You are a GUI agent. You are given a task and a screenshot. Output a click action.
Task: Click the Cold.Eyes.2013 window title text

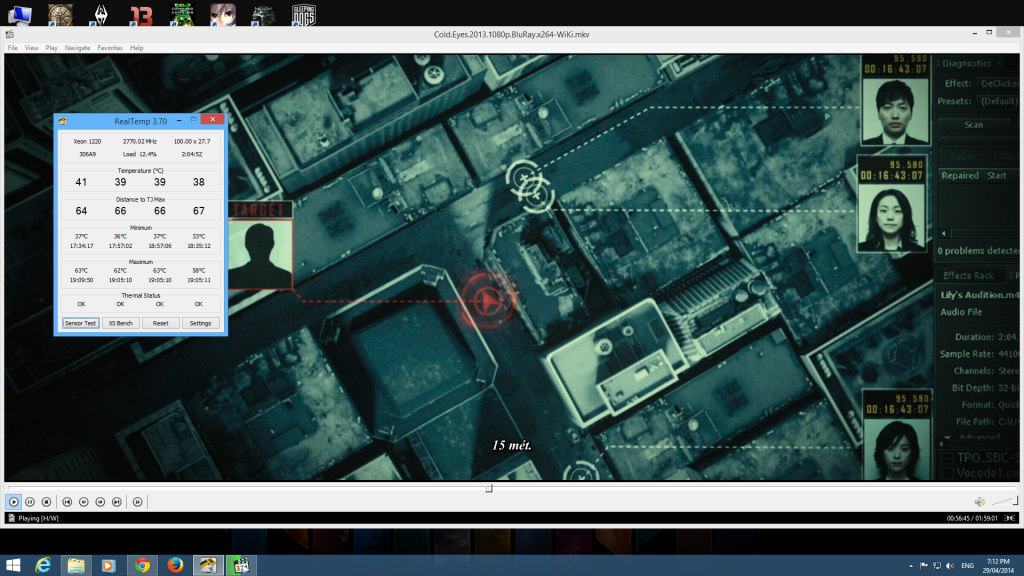(x=511, y=35)
